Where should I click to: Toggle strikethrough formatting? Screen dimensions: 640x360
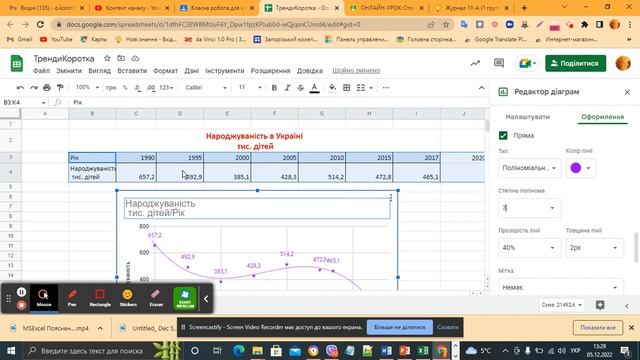301,88
